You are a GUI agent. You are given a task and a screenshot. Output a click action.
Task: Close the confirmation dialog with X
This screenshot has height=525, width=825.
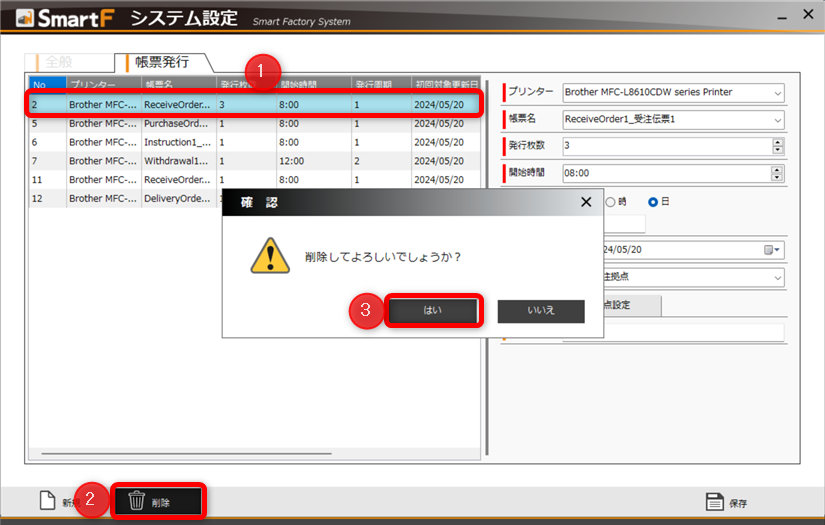pos(586,202)
